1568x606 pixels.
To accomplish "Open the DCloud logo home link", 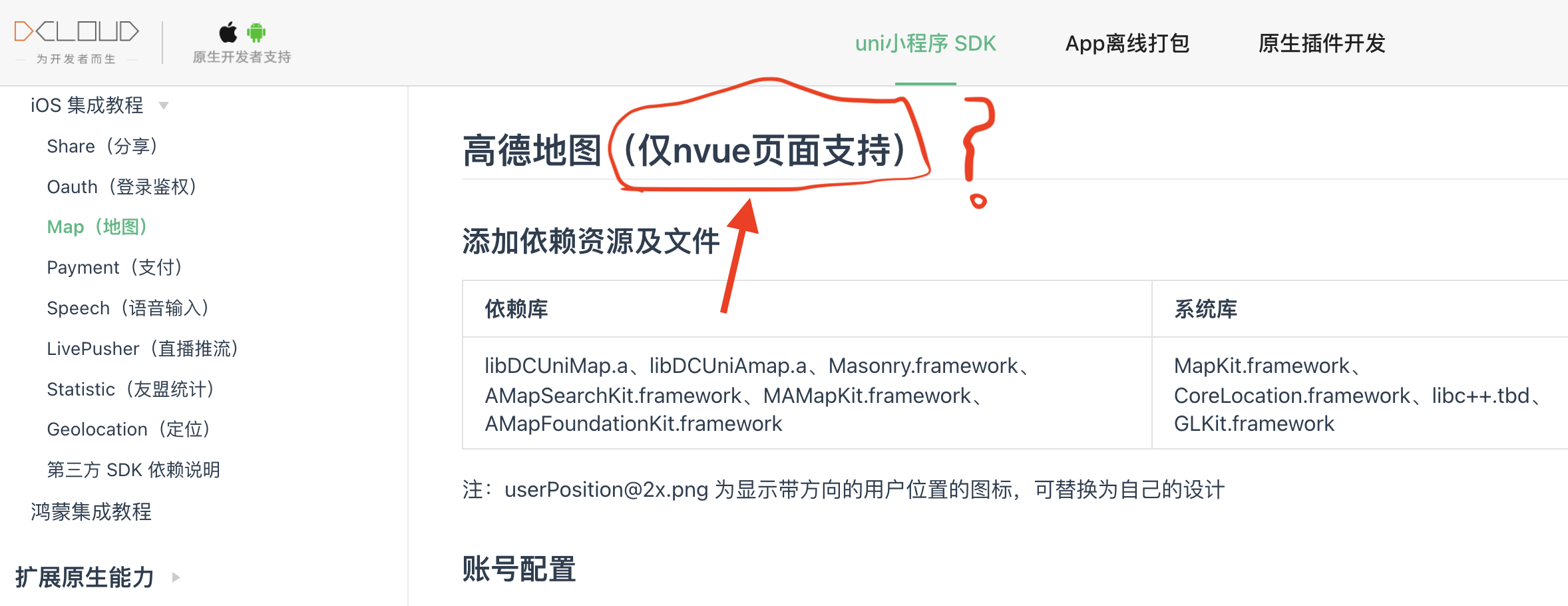I will click(x=77, y=43).
